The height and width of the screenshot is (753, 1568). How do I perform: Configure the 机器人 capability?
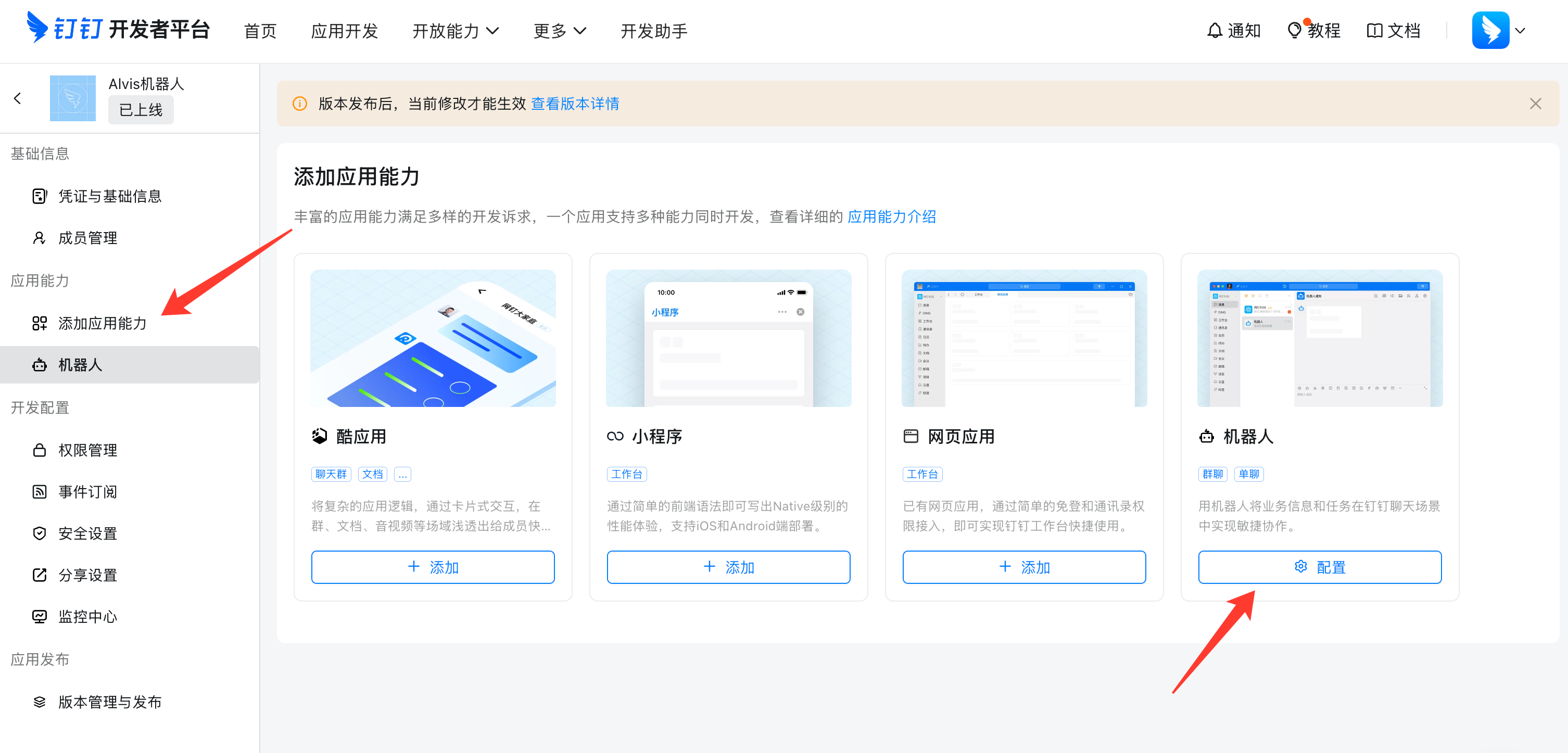1320,567
